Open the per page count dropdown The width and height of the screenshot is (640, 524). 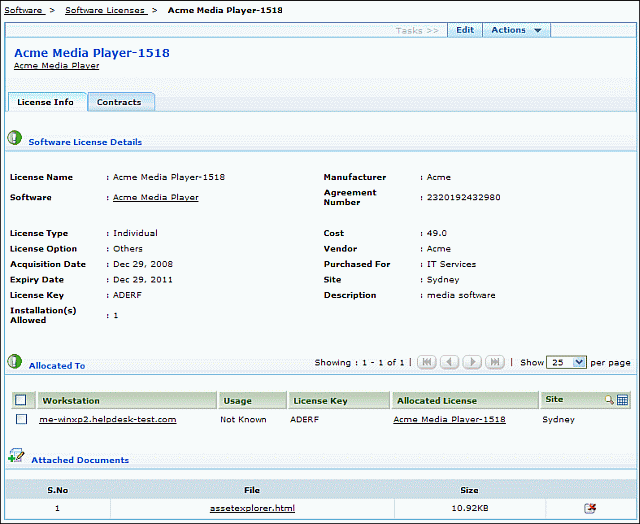click(566, 362)
